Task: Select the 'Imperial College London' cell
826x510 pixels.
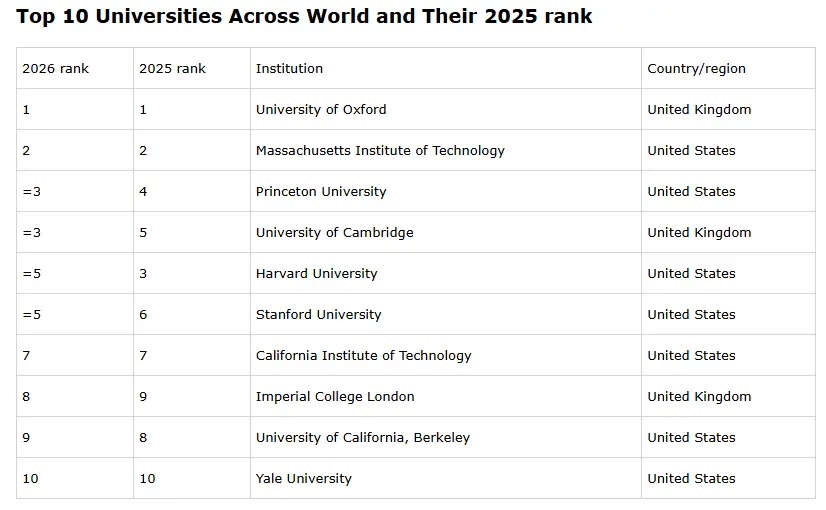Action: tap(335, 397)
